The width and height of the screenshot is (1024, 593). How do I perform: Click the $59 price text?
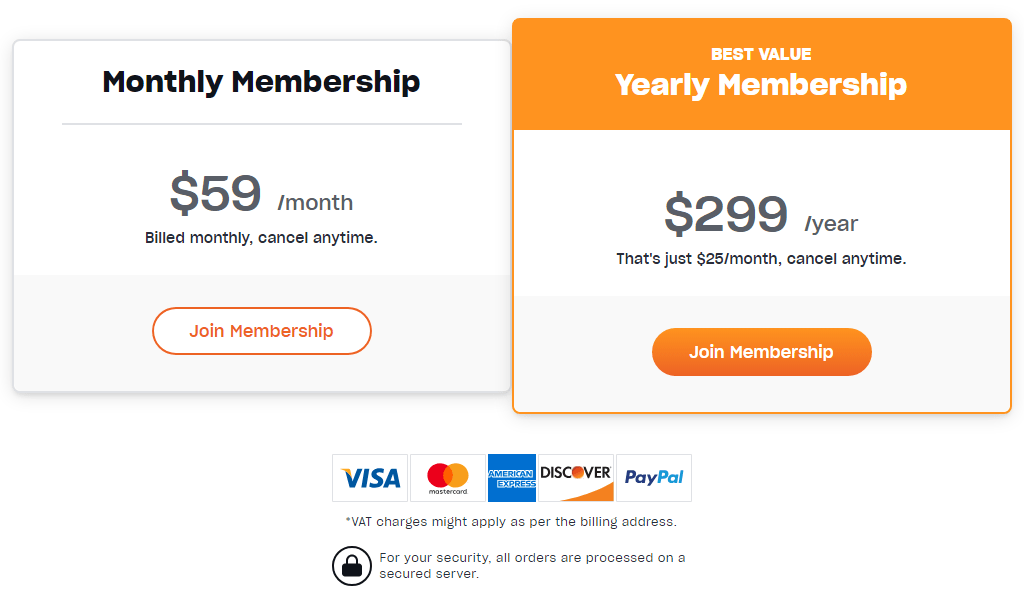pos(216,194)
